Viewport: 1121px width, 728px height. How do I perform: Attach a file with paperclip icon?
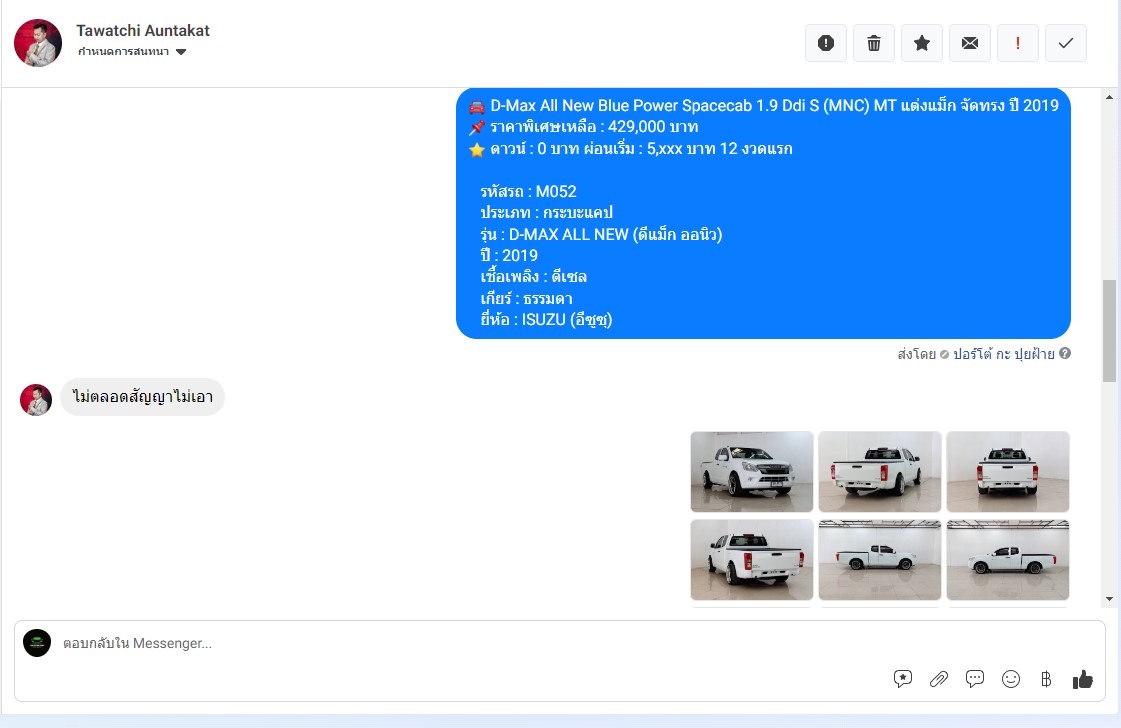tap(939, 679)
